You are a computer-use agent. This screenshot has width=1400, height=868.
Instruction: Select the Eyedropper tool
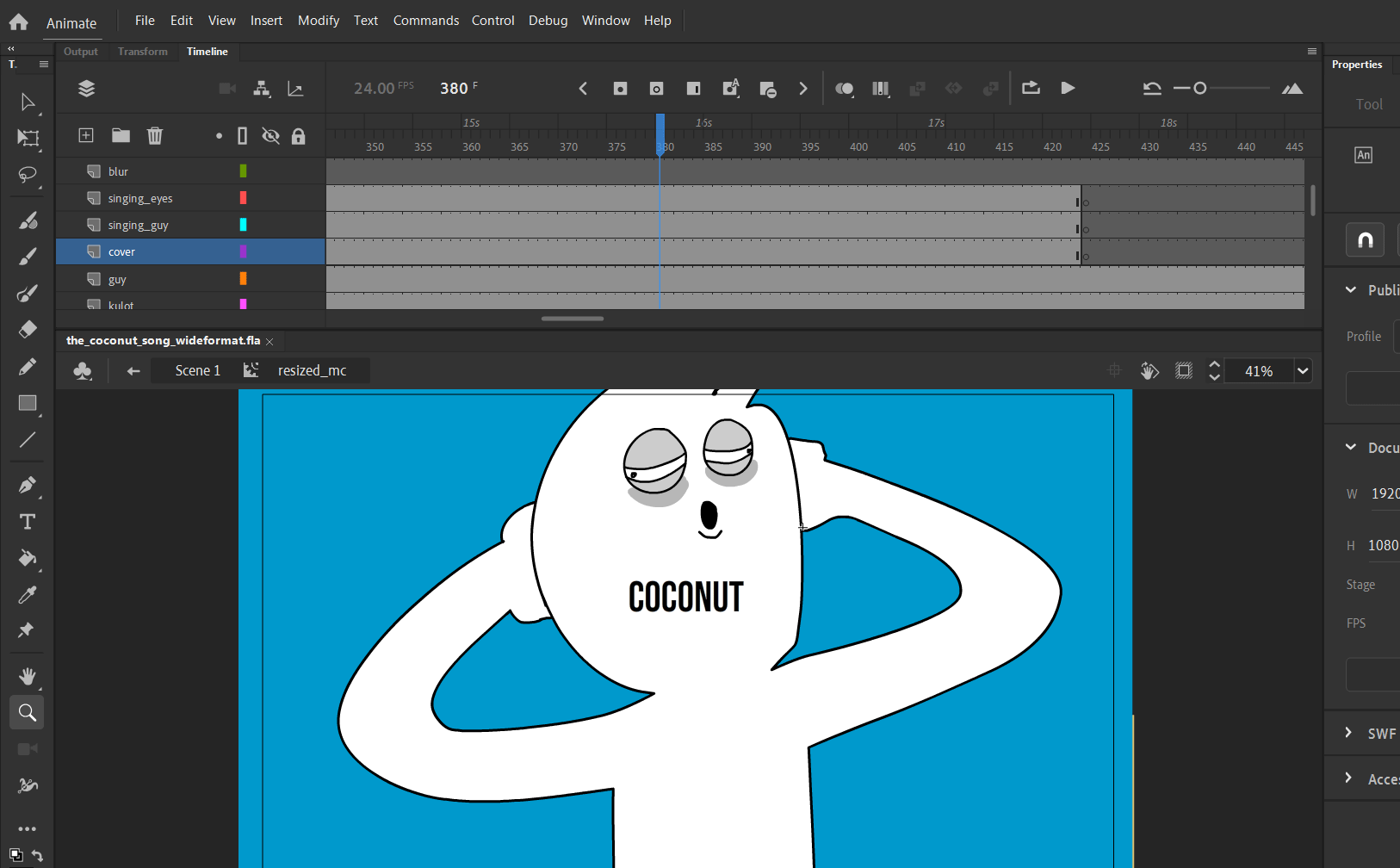click(x=28, y=595)
